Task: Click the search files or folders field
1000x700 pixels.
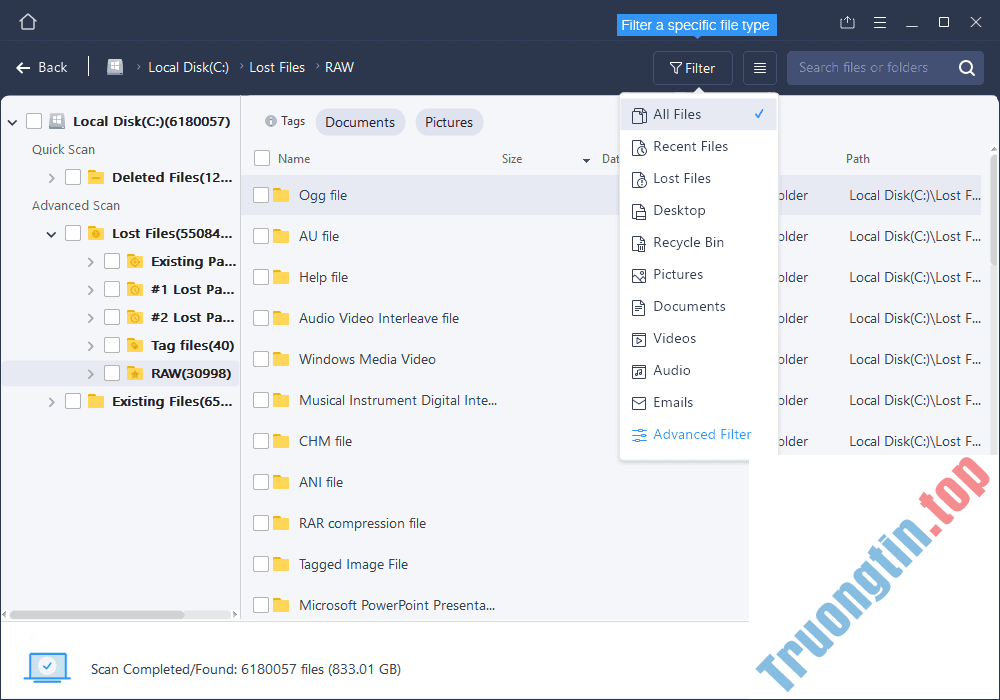Action: point(880,67)
